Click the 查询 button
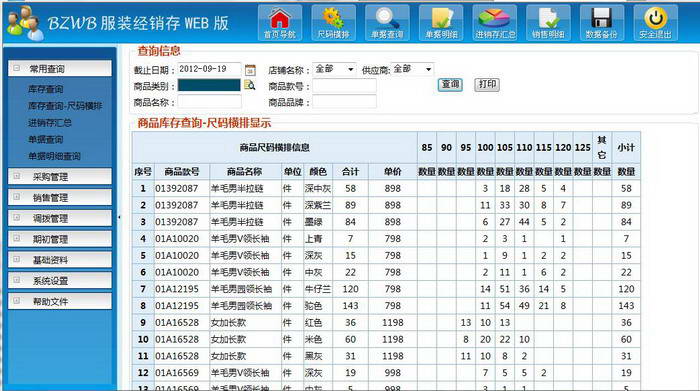Image resolution: width=700 pixels, height=391 pixels. pyautogui.click(x=450, y=84)
